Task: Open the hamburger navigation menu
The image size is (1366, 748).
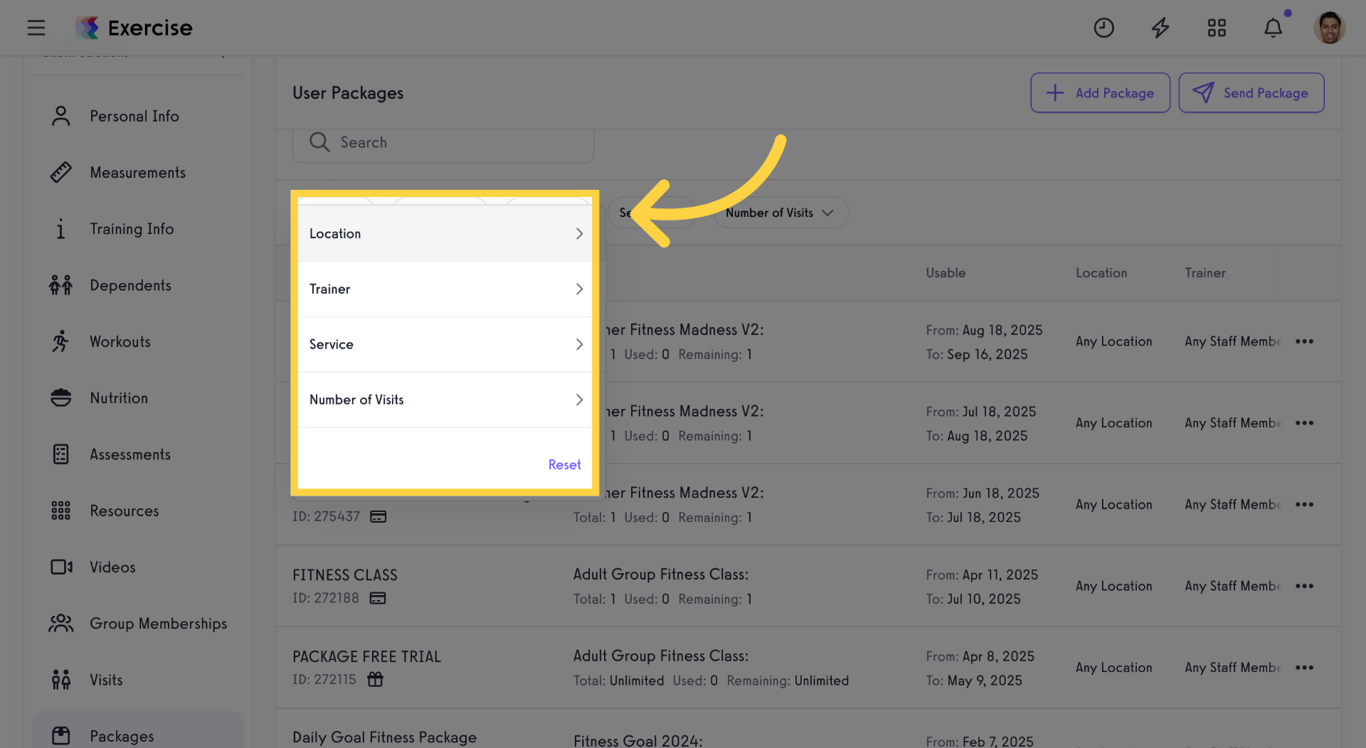Action: [x=36, y=27]
